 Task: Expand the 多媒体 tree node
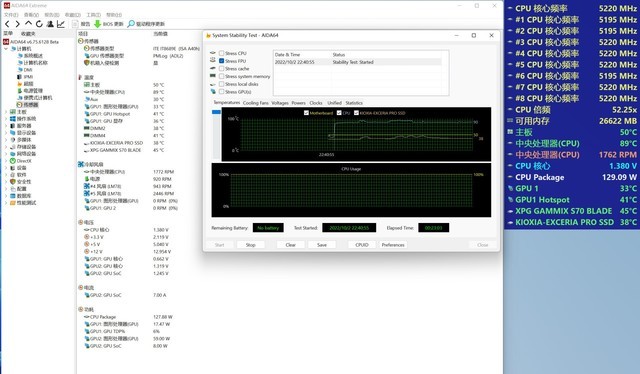click(6, 139)
